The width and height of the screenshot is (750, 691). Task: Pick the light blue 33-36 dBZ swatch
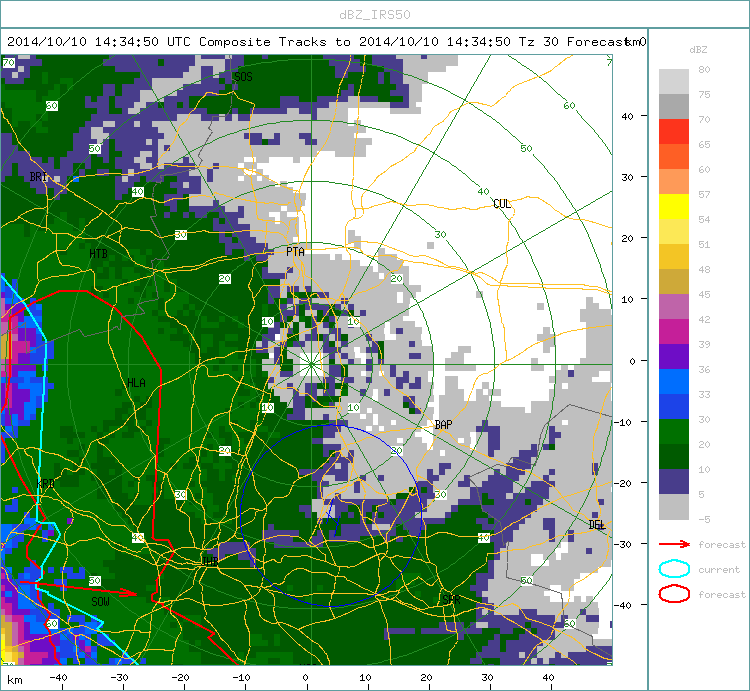click(673, 381)
